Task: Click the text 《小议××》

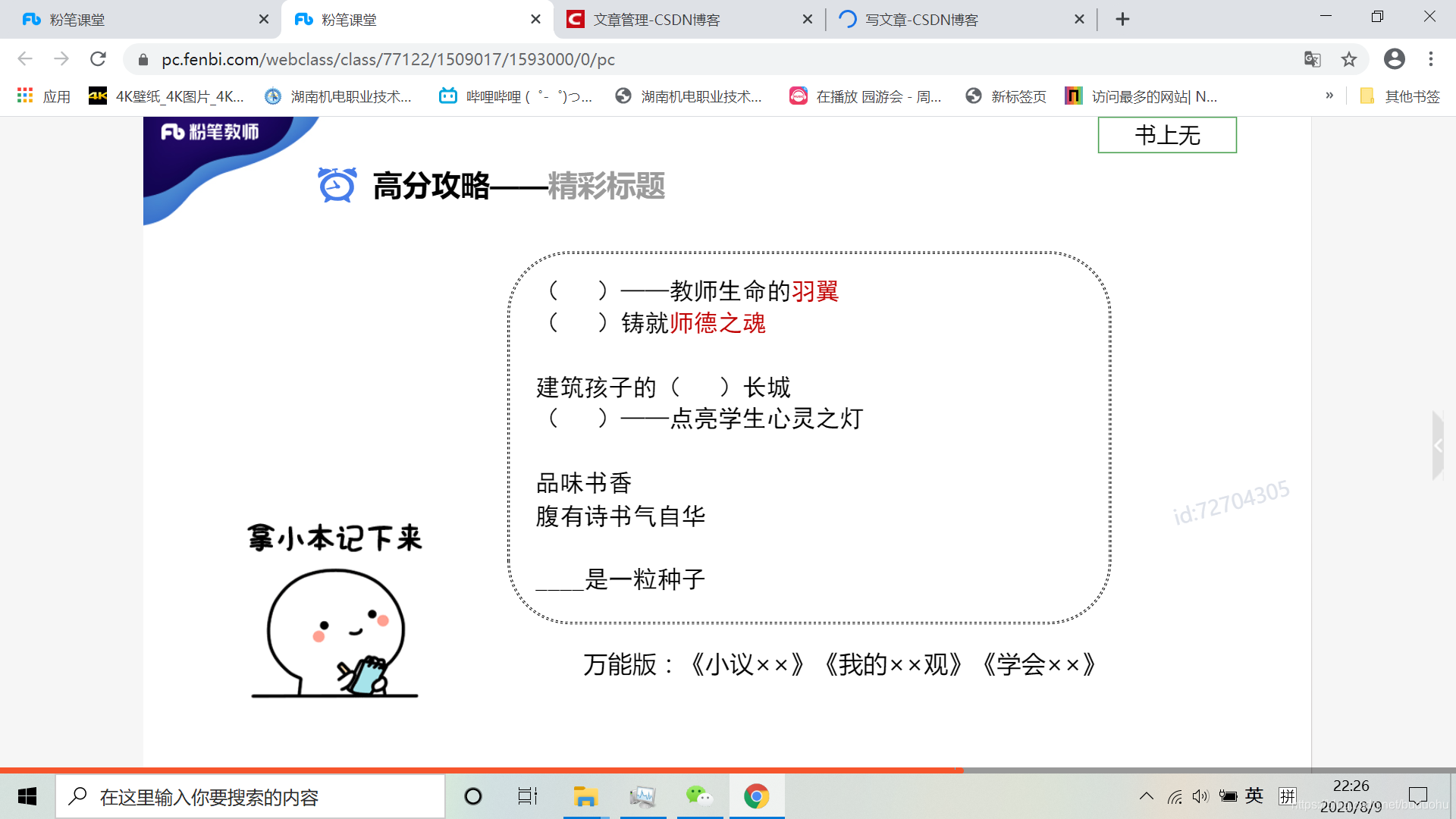Action: (746, 665)
